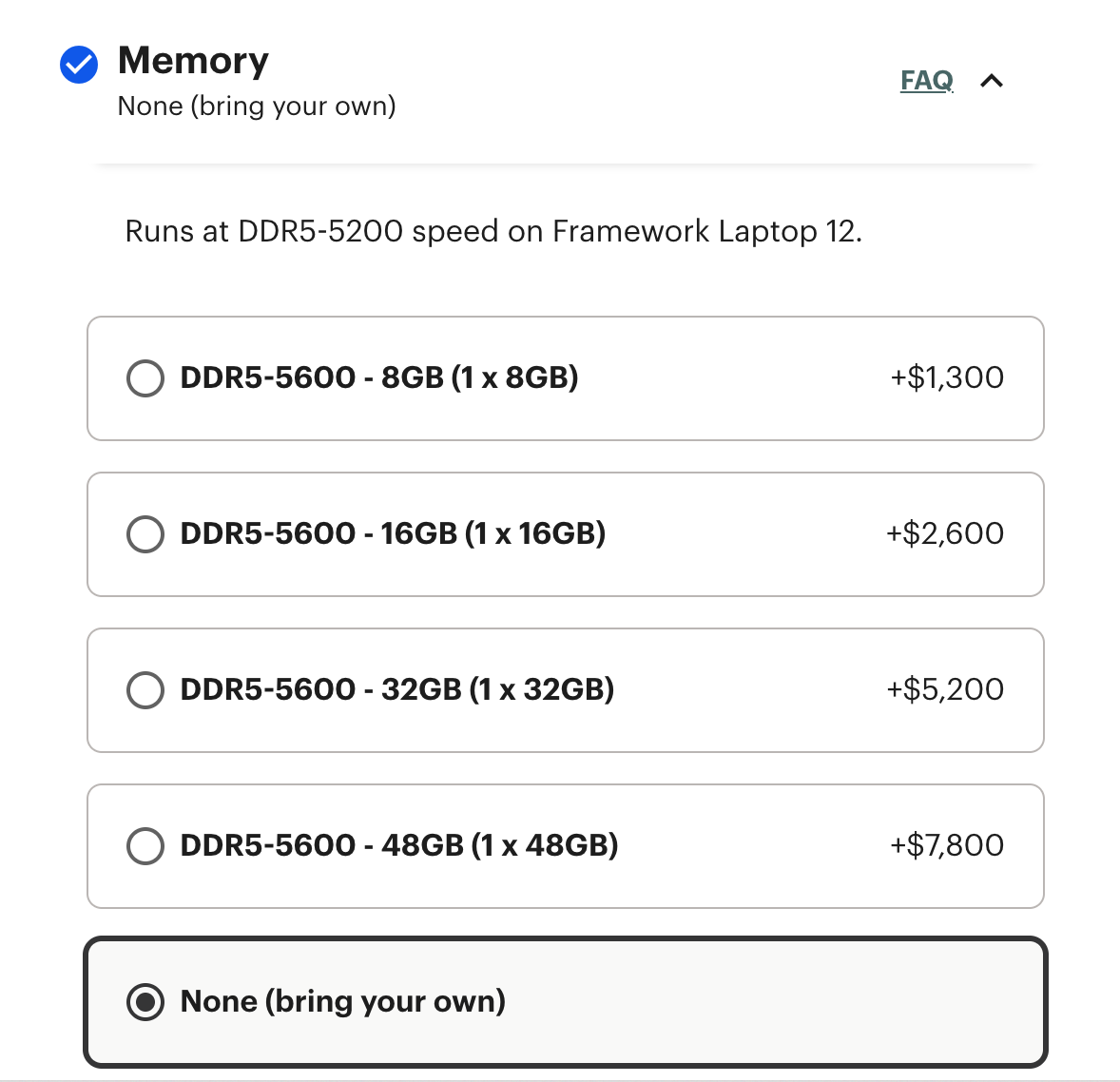Click the DDR5-5600 - 48GB (1 x 48GB) label
The image size is (1120, 1082).
[x=399, y=846]
